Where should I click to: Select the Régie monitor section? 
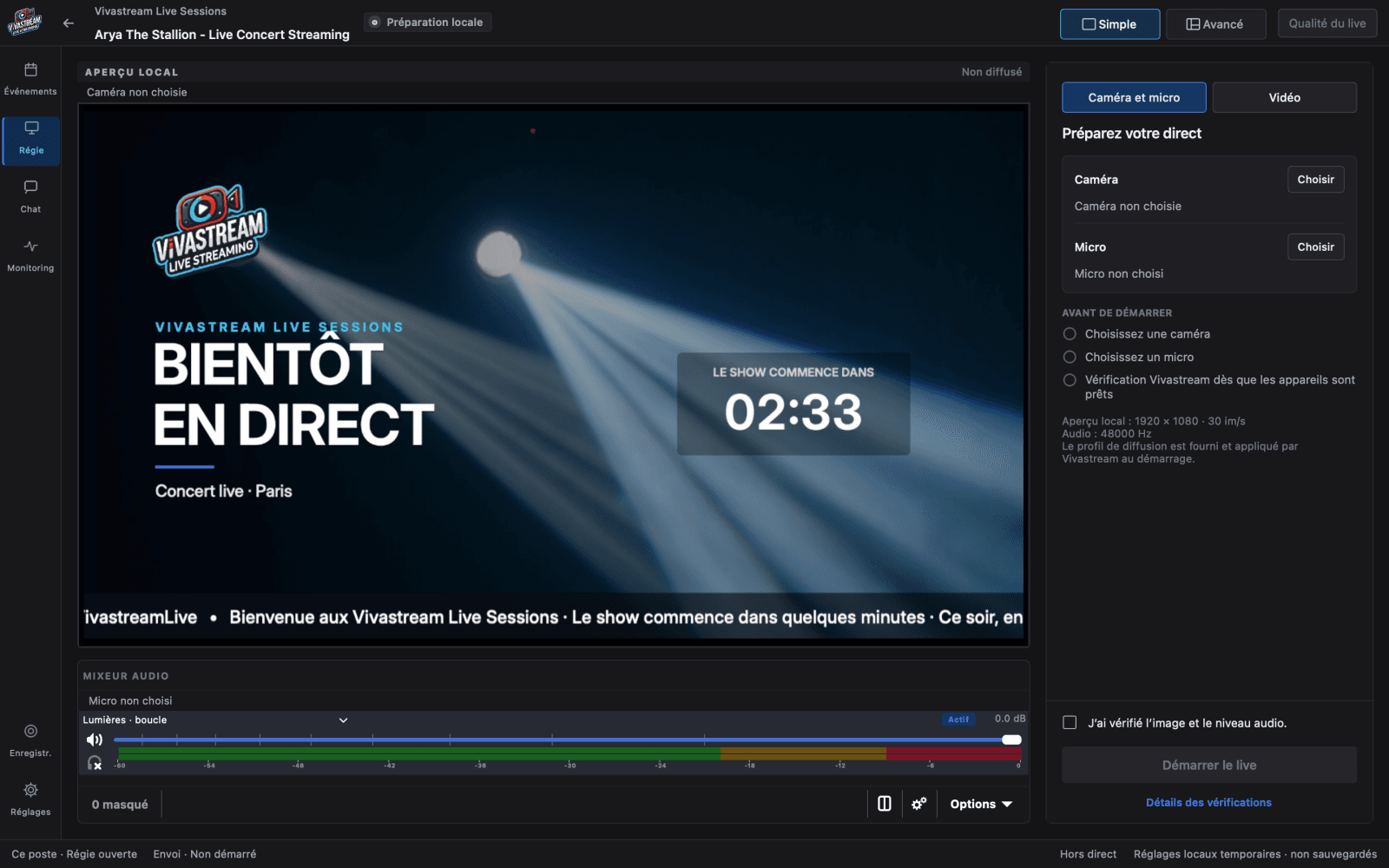click(30, 141)
